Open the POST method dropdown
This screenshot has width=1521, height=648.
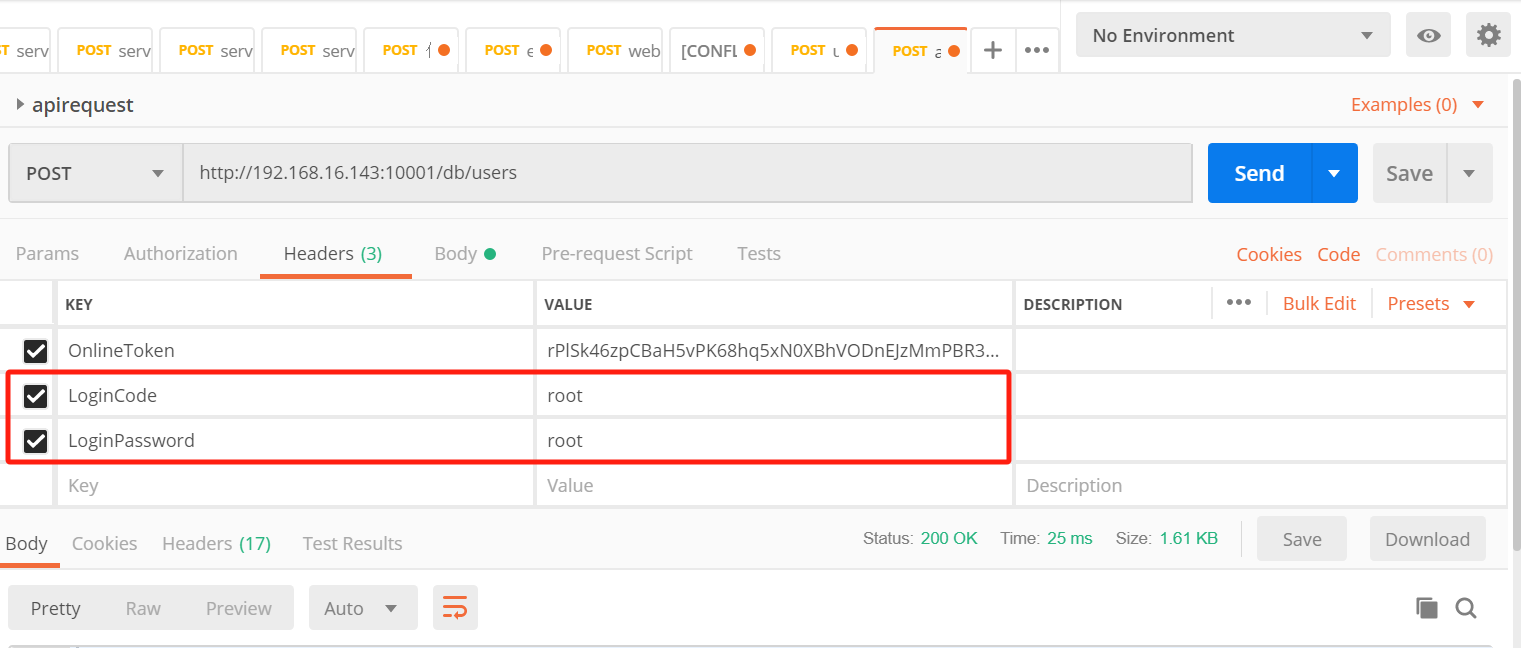coord(95,174)
